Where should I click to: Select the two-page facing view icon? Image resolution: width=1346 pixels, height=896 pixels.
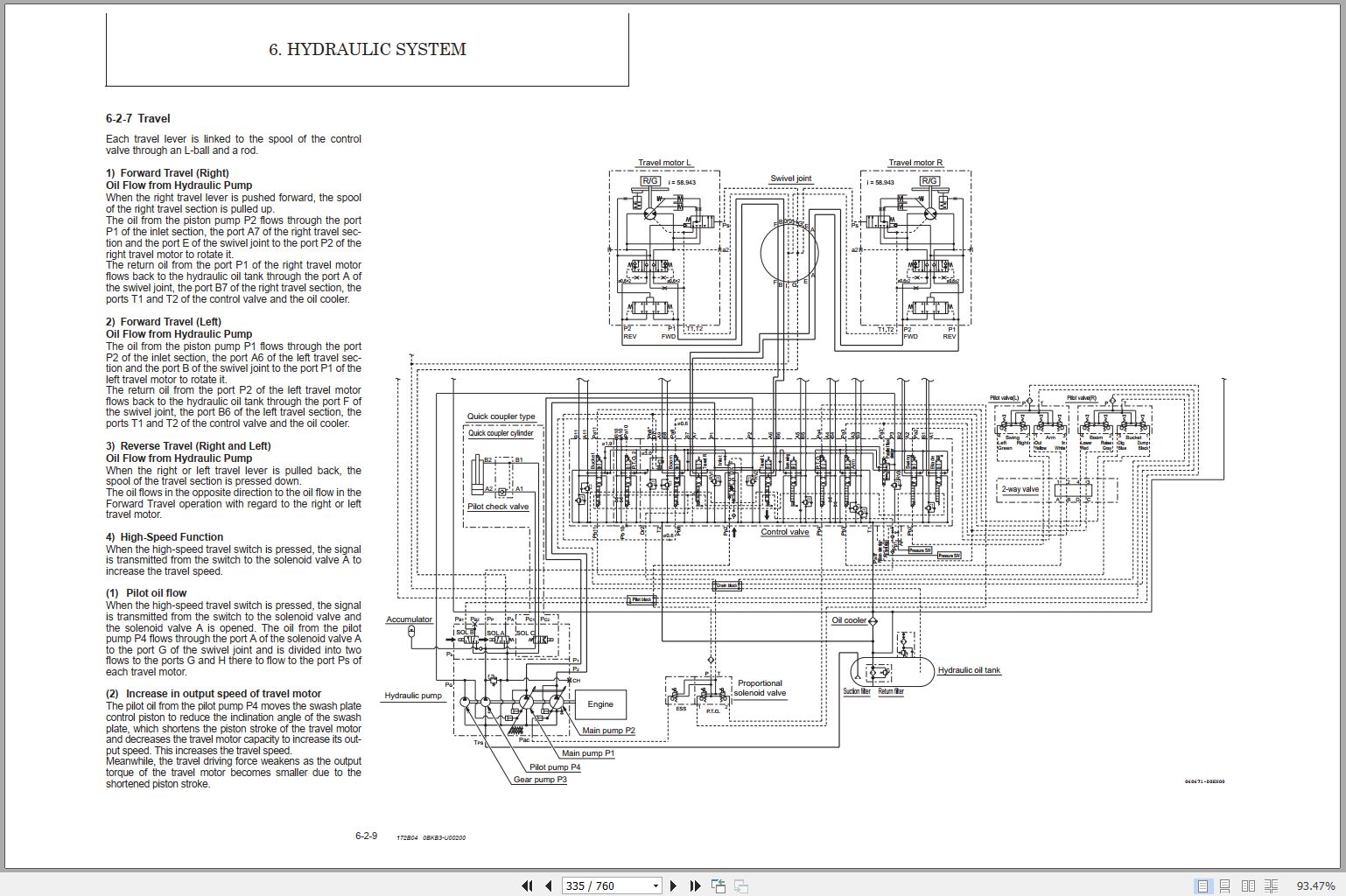[1246, 885]
